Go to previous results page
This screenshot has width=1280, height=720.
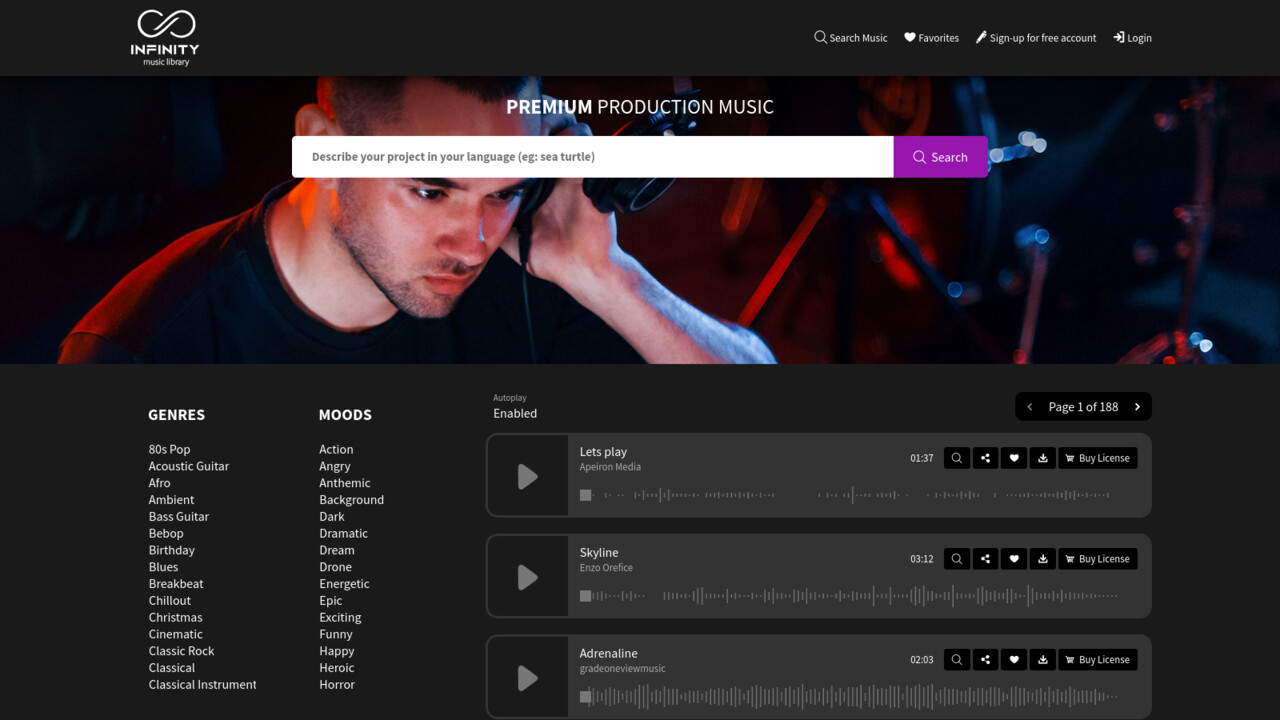coord(1030,407)
